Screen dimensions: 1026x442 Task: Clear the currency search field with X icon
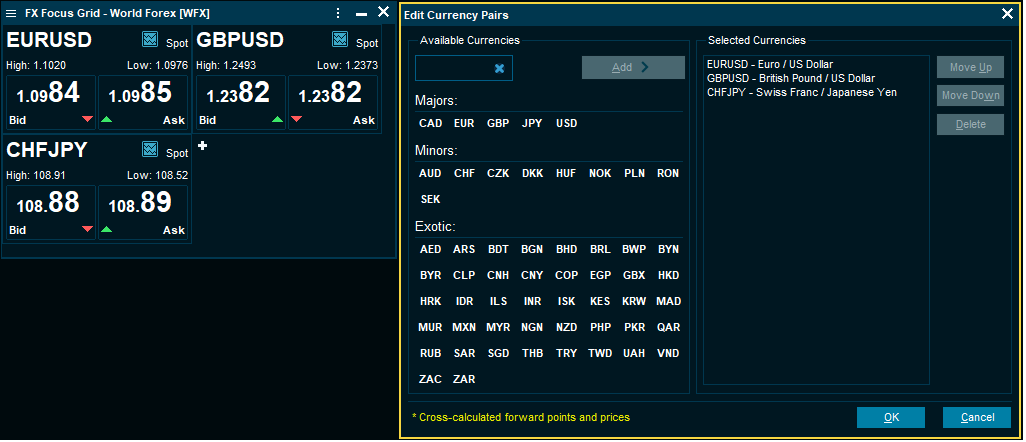pos(500,68)
